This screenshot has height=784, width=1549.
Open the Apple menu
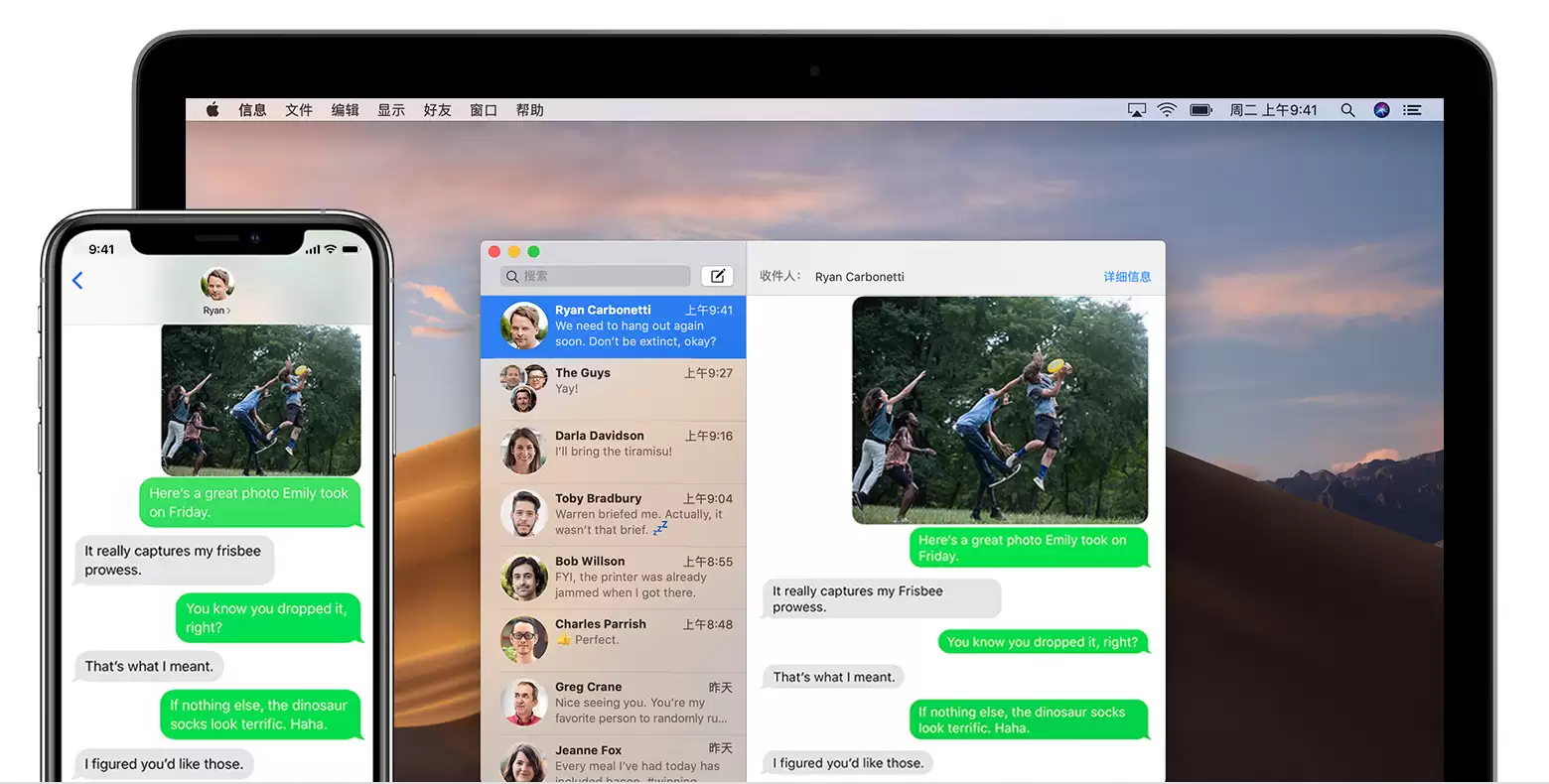(x=212, y=110)
